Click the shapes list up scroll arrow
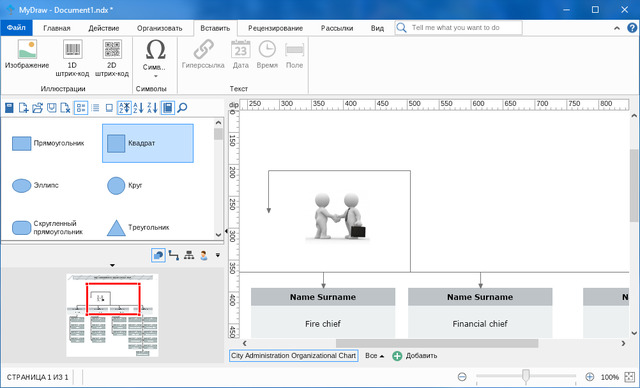 click(x=218, y=122)
